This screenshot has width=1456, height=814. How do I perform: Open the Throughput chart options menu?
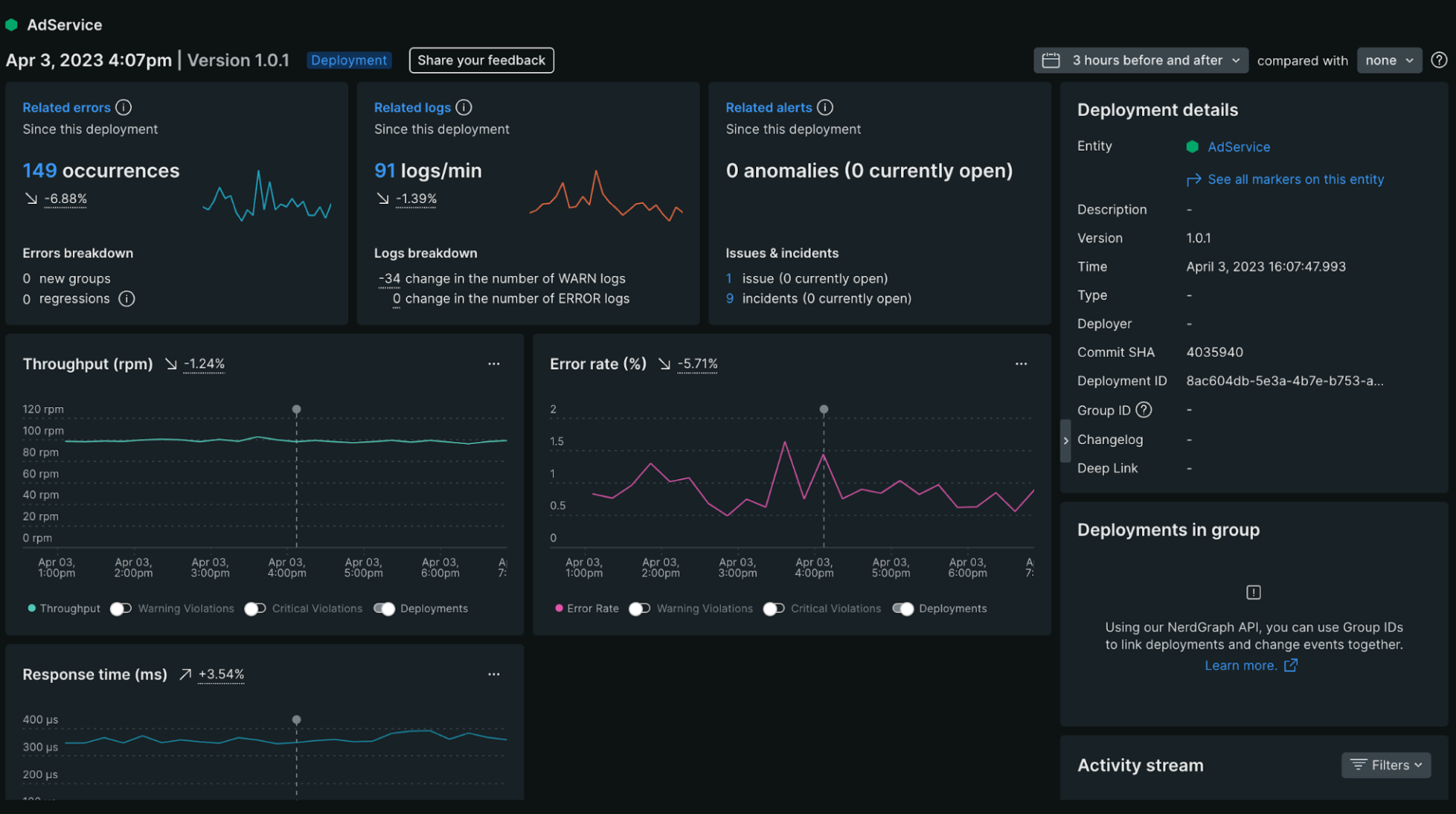[x=494, y=364]
